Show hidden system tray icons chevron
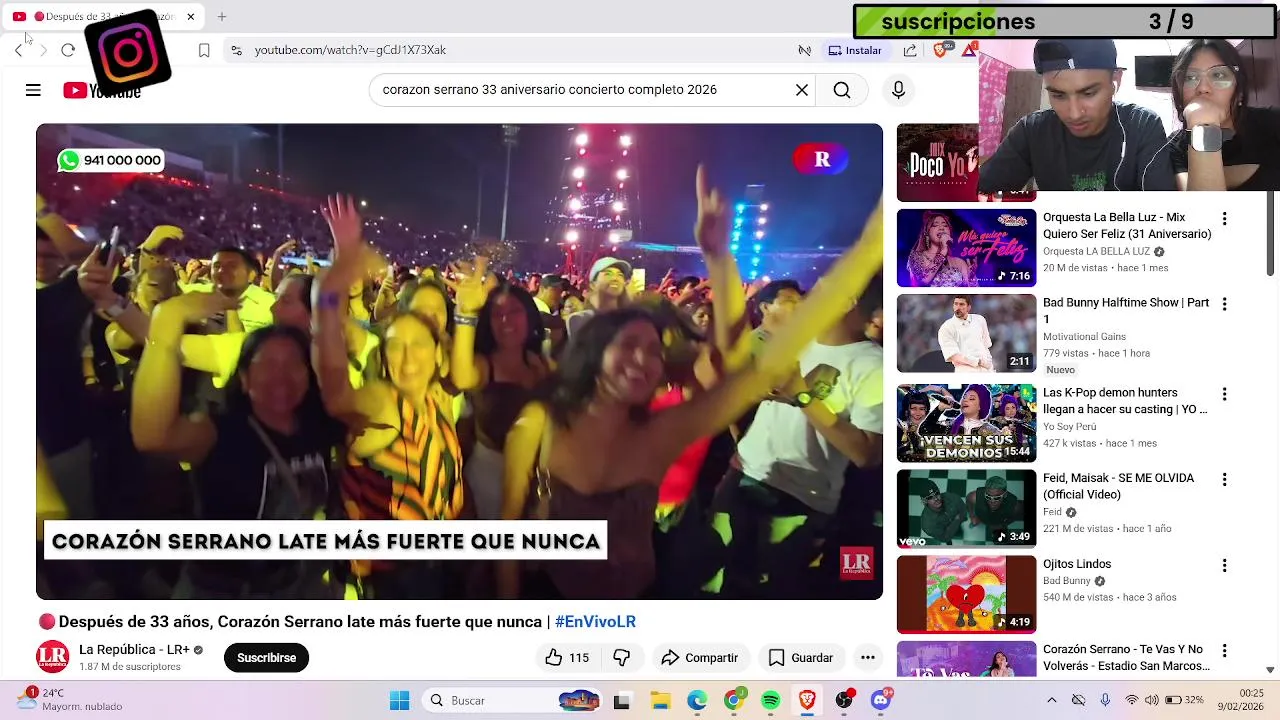This screenshot has width=1280, height=720. click(1051, 700)
